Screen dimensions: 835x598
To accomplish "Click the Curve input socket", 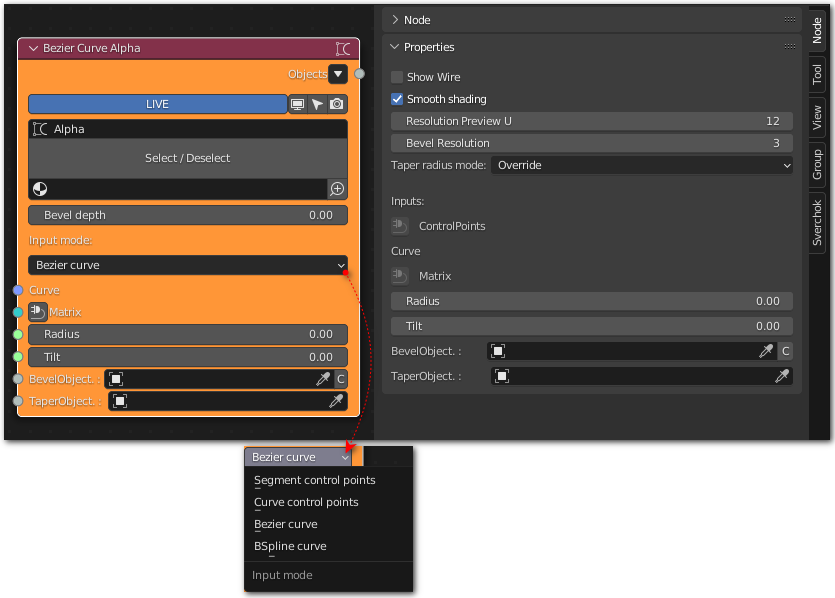I will click(18, 290).
